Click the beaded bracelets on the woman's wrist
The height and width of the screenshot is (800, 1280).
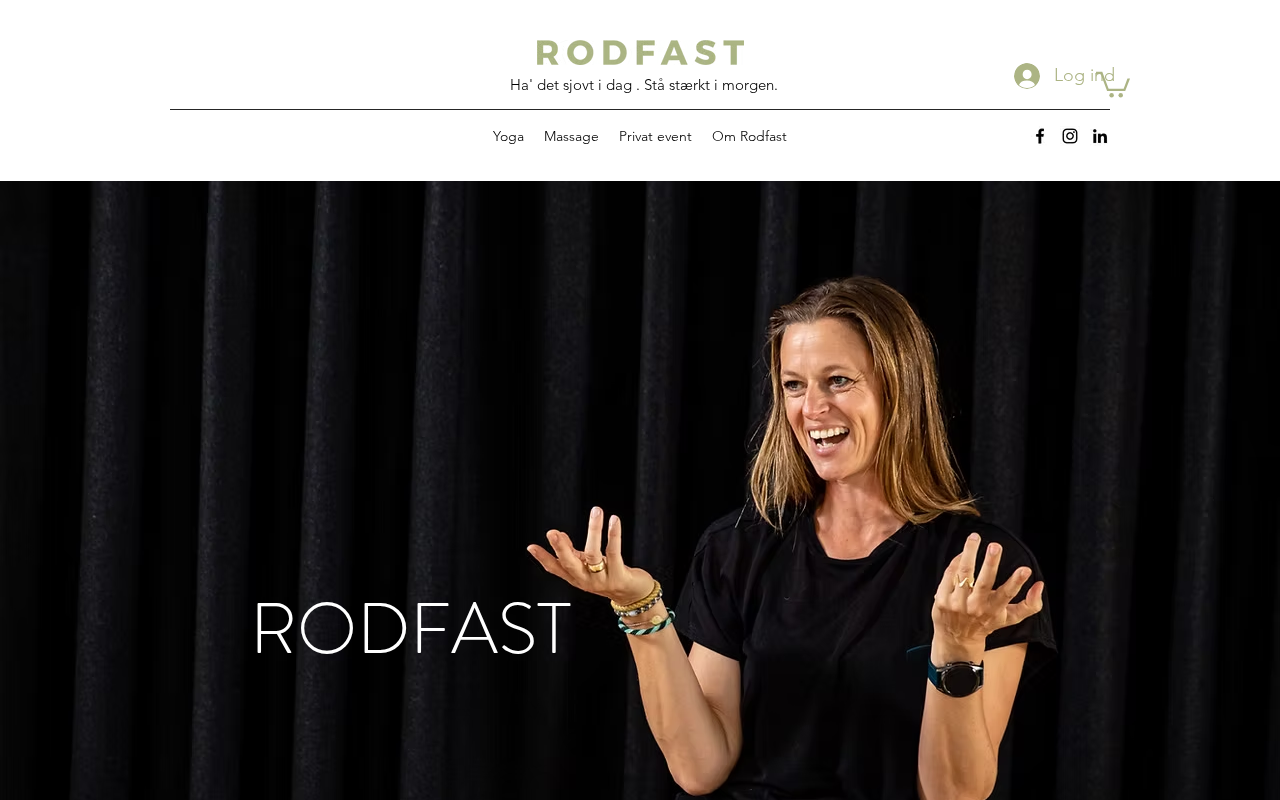click(641, 608)
